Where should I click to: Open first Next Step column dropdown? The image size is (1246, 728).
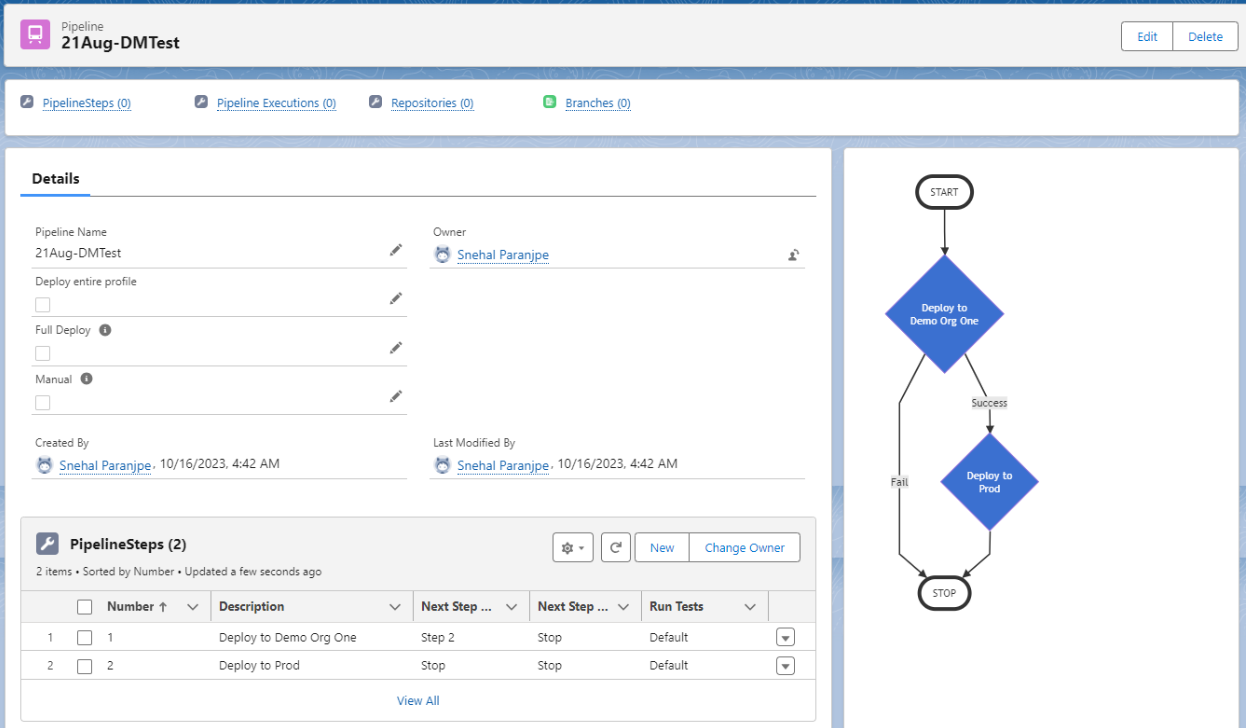pos(511,607)
